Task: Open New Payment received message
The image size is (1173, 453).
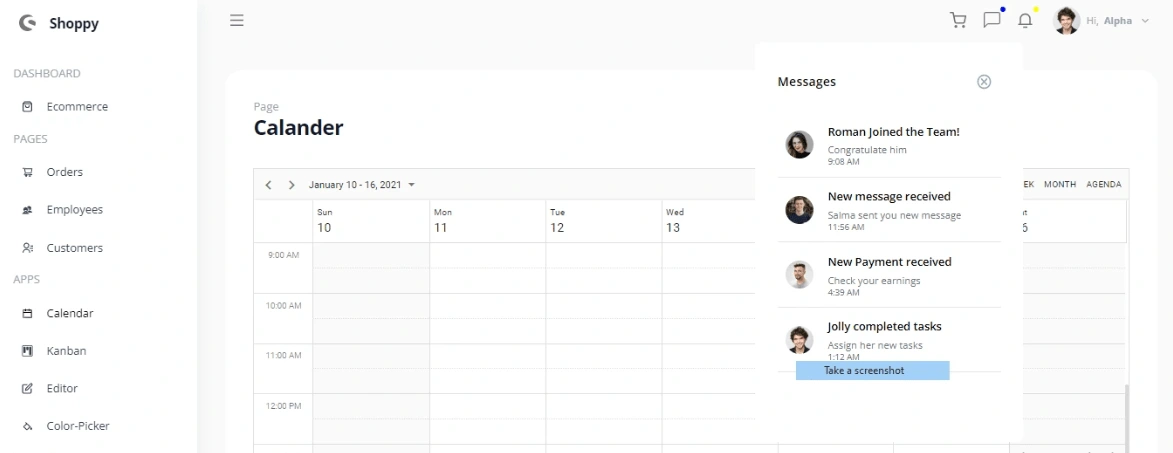Action: click(889, 275)
